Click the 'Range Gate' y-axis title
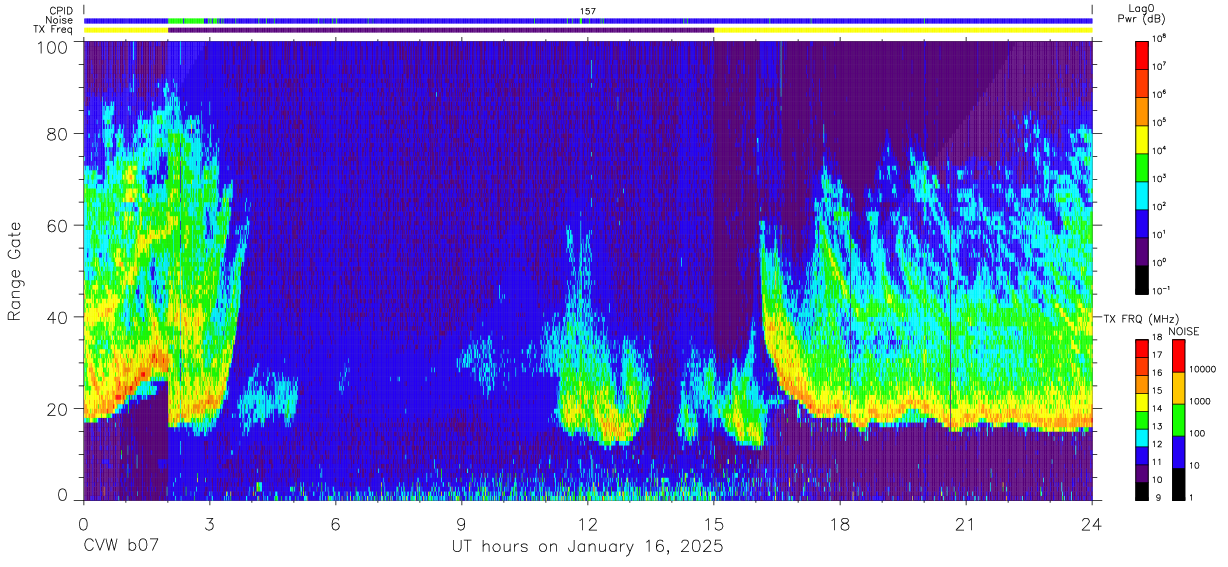Image resolution: width=1228 pixels, height=567 pixels. click(x=15, y=273)
